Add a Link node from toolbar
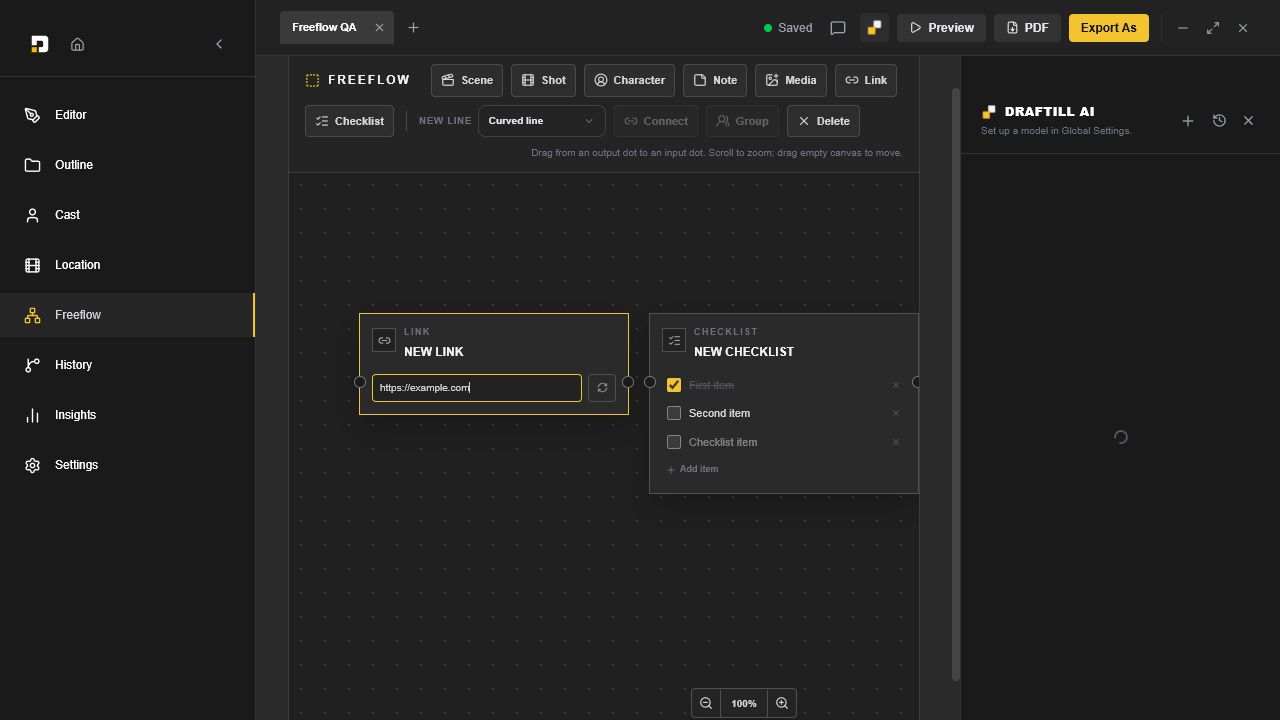Screen dimensions: 1280x720 866,80
